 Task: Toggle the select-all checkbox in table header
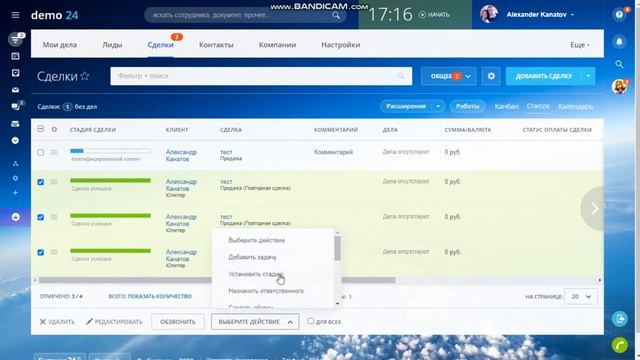(x=40, y=129)
